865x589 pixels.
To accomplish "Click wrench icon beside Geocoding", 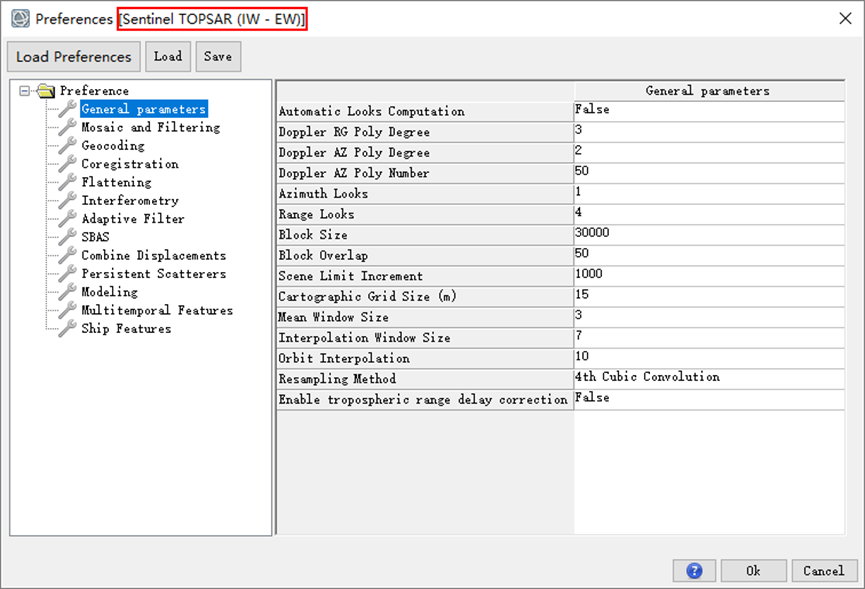I will [x=67, y=145].
